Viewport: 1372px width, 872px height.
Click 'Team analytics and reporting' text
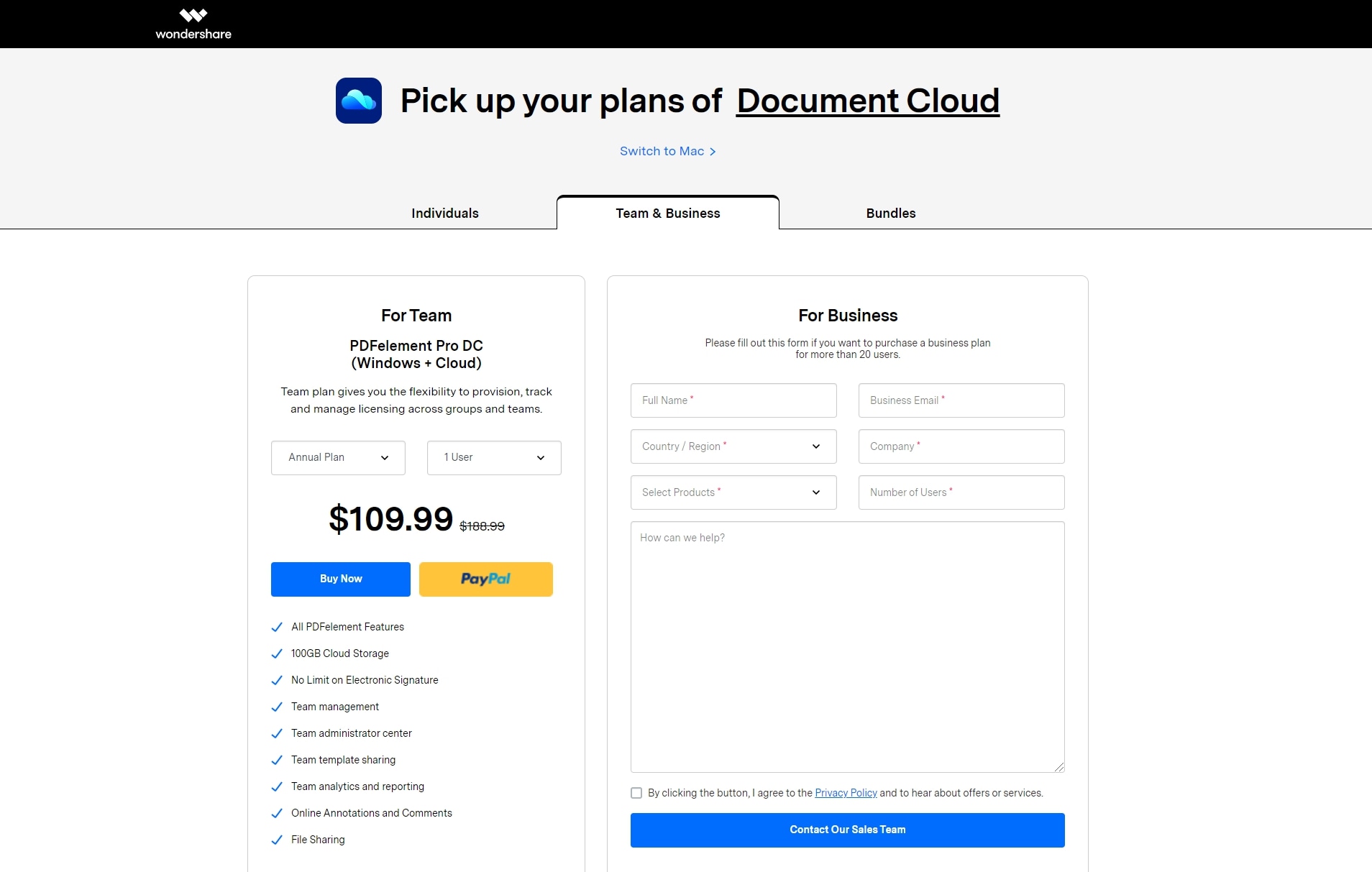[x=357, y=786]
